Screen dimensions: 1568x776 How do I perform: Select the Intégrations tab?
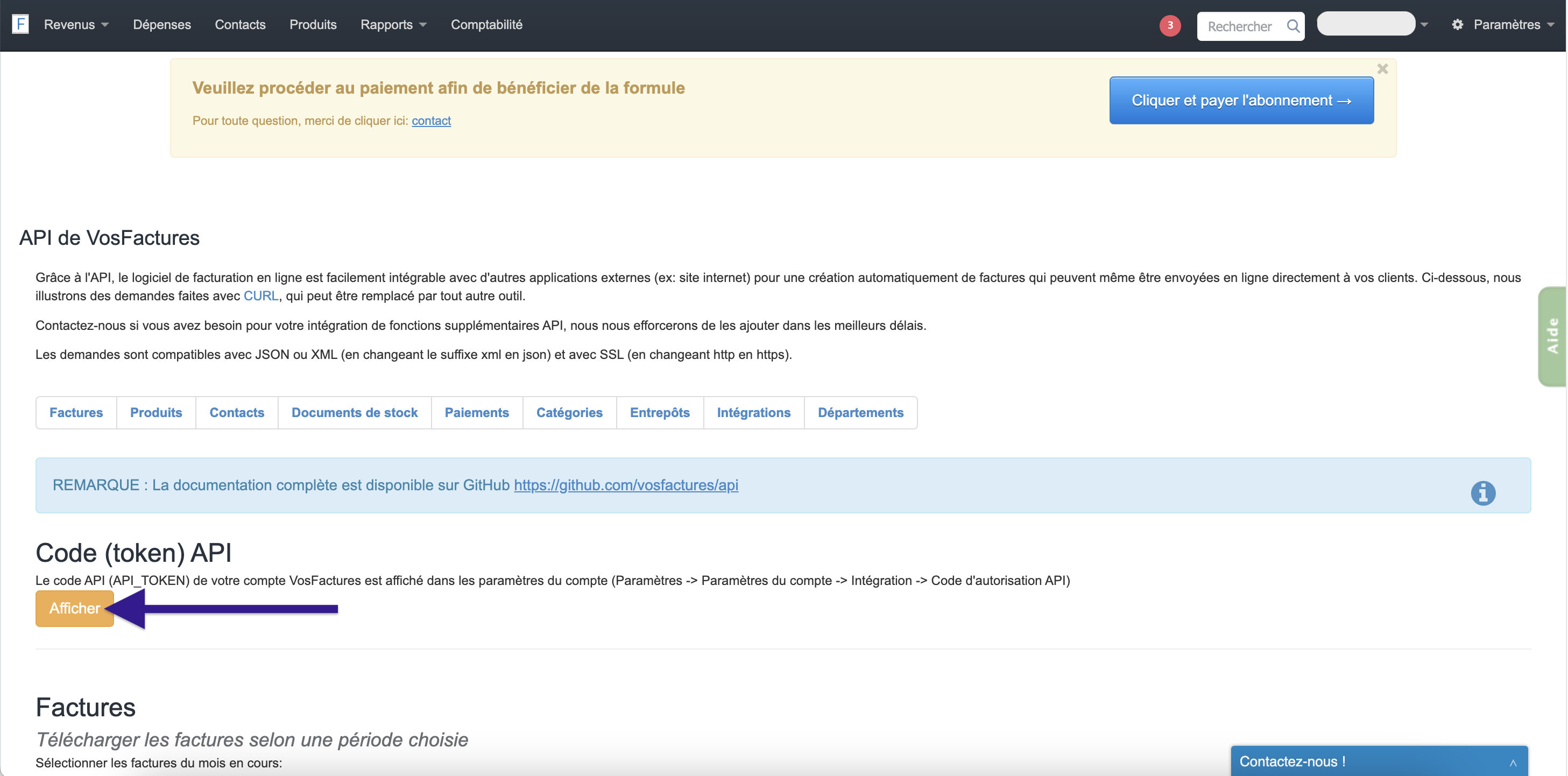[753, 413]
